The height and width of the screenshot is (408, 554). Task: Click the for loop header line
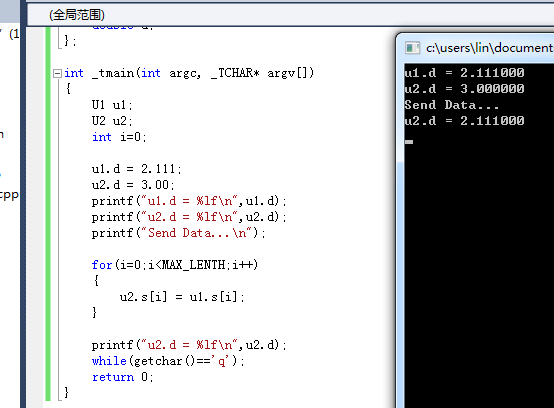pos(175,265)
